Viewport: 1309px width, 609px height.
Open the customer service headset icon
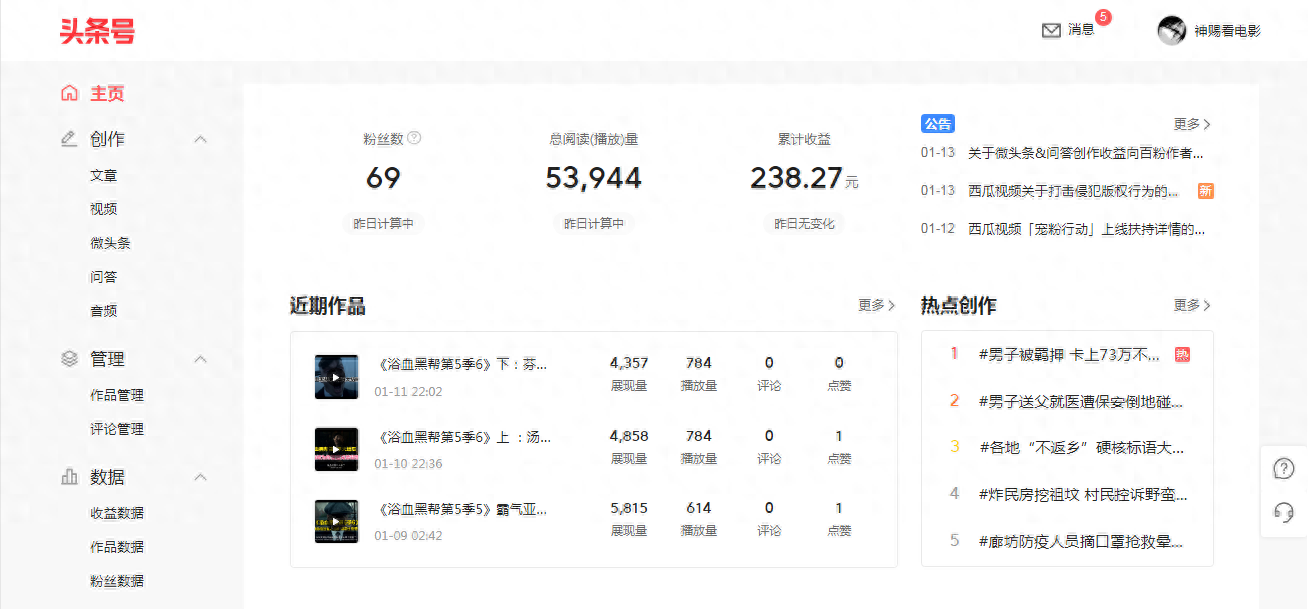click(1283, 513)
